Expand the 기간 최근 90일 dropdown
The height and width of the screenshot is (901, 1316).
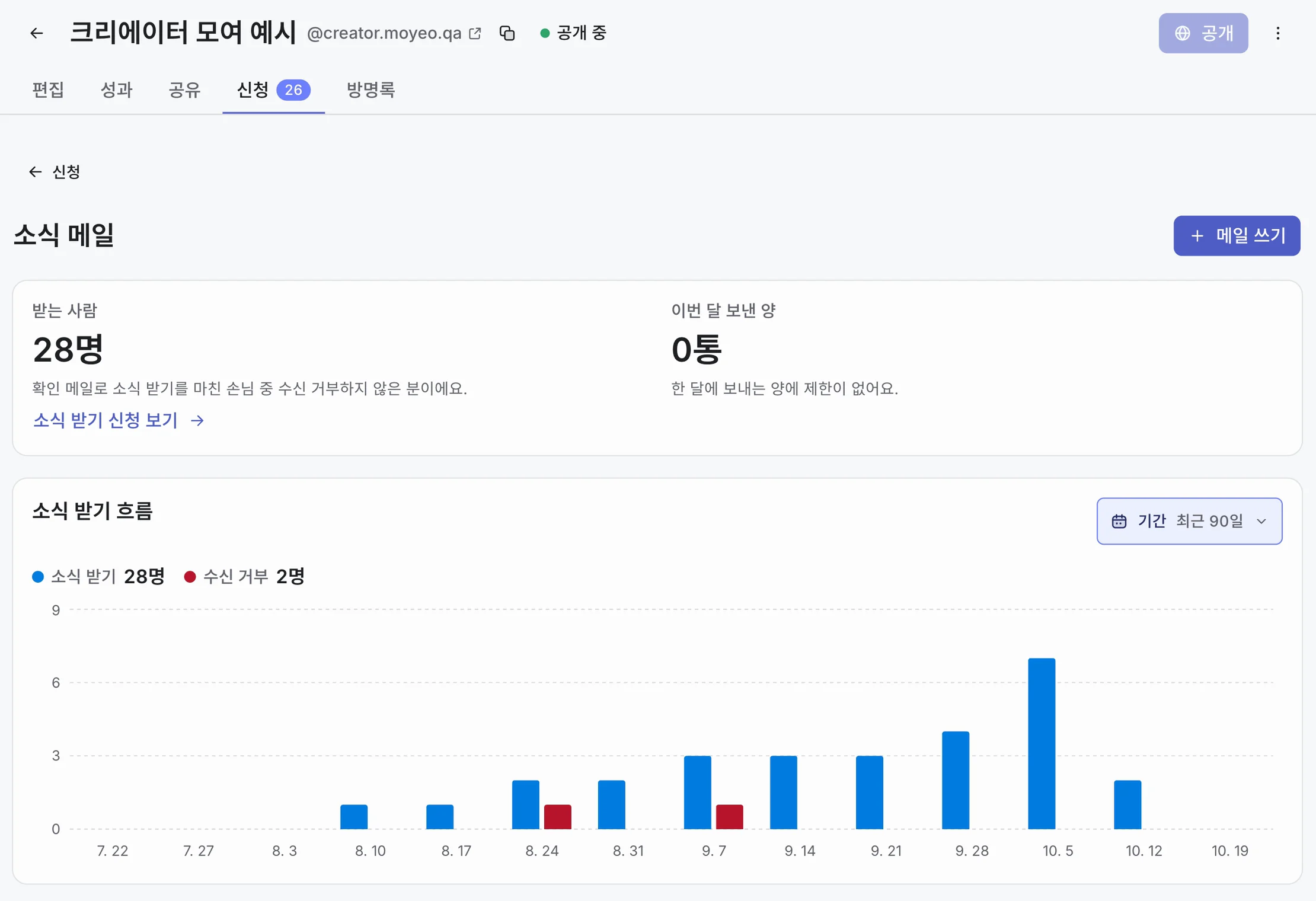coord(1189,521)
